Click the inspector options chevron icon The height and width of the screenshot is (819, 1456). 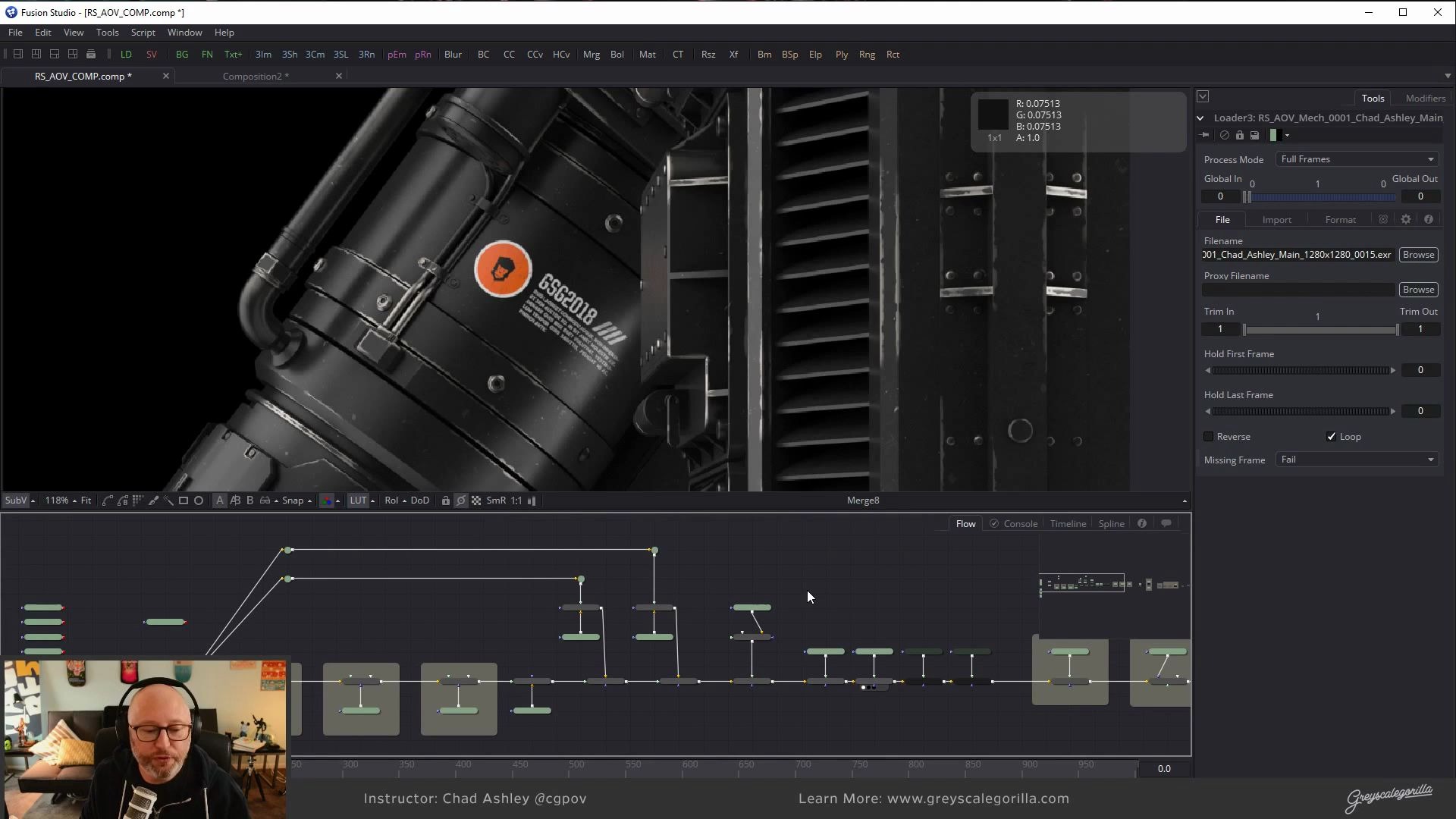[1203, 96]
